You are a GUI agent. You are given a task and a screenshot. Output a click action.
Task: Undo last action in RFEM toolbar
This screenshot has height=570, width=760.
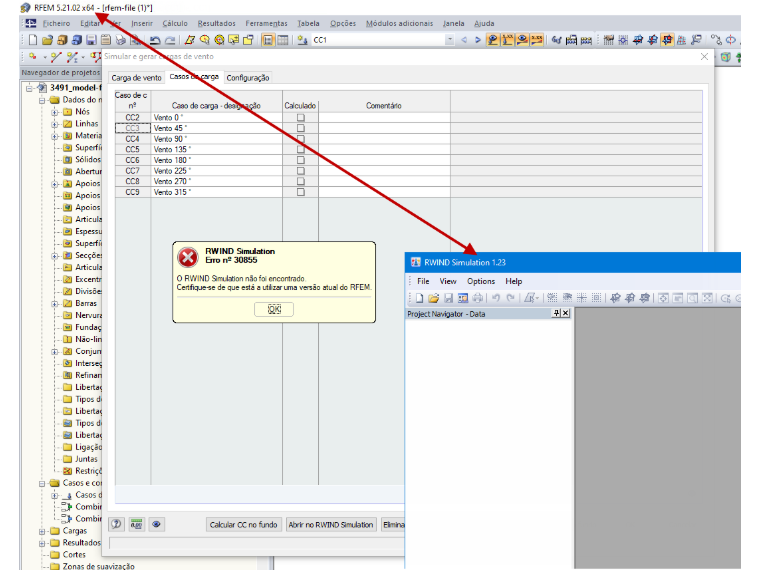tap(155, 40)
